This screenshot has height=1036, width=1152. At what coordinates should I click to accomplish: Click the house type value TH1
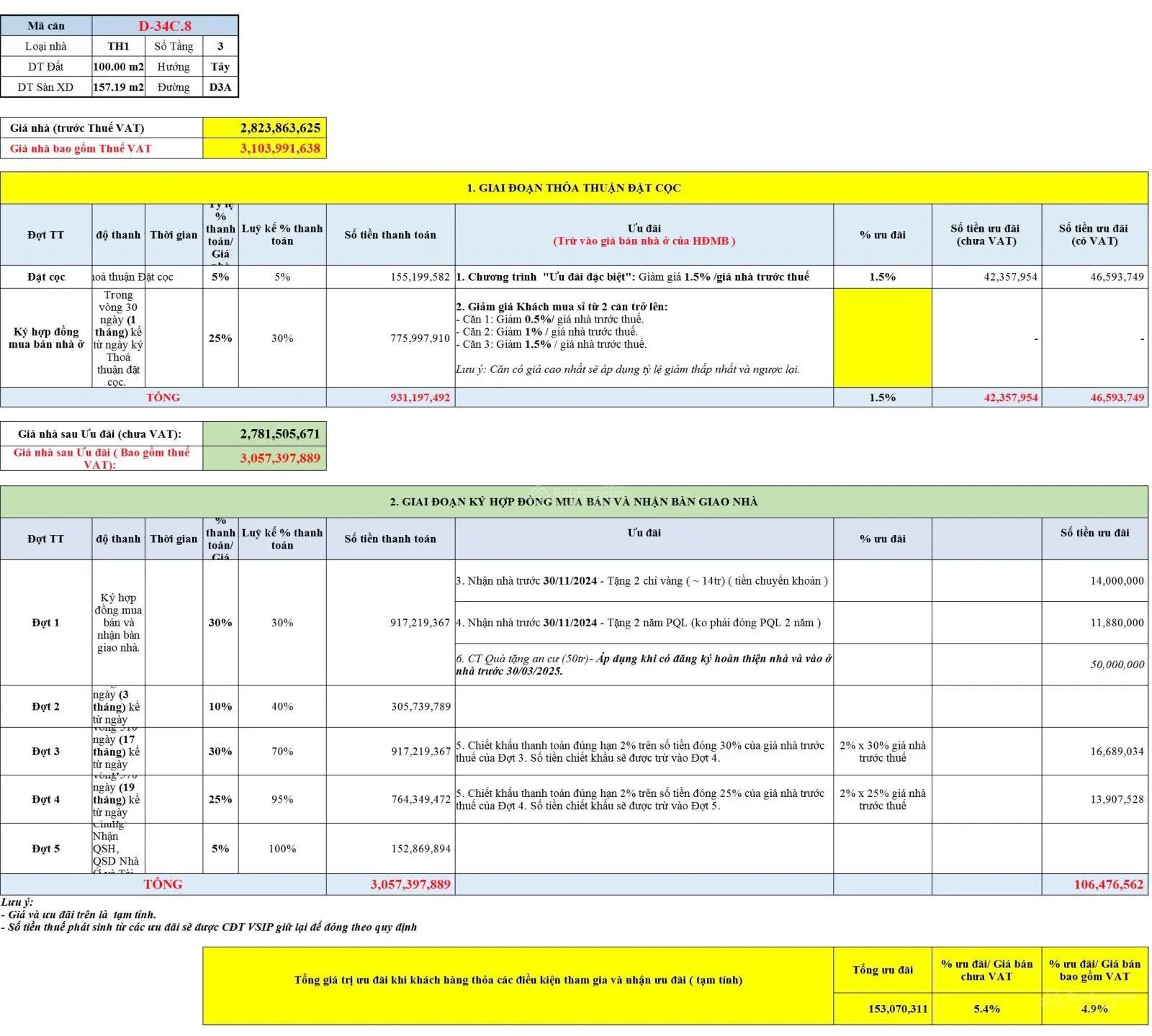point(118,46)
